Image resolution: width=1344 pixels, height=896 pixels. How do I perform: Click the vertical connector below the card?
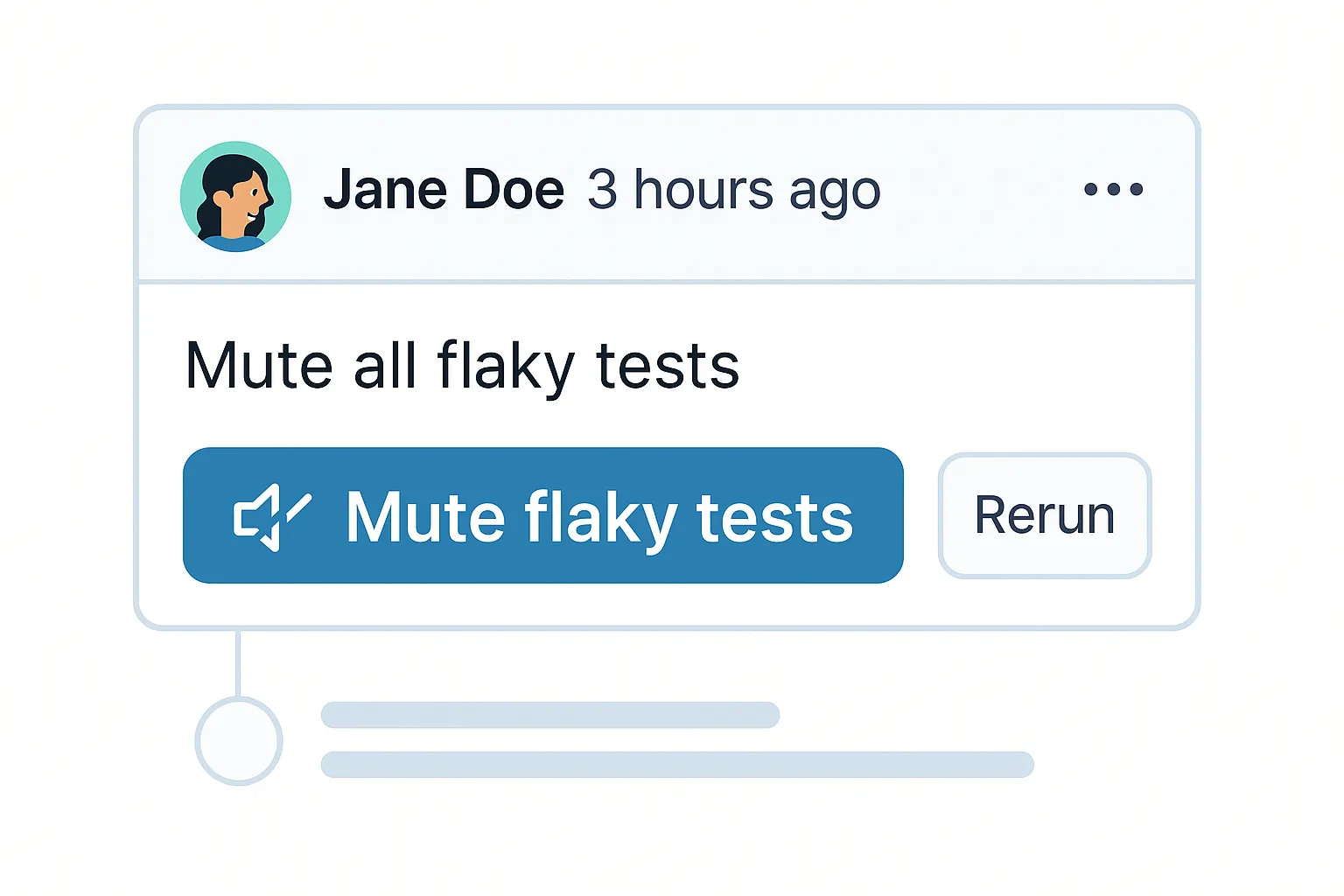tap(238, 662)
